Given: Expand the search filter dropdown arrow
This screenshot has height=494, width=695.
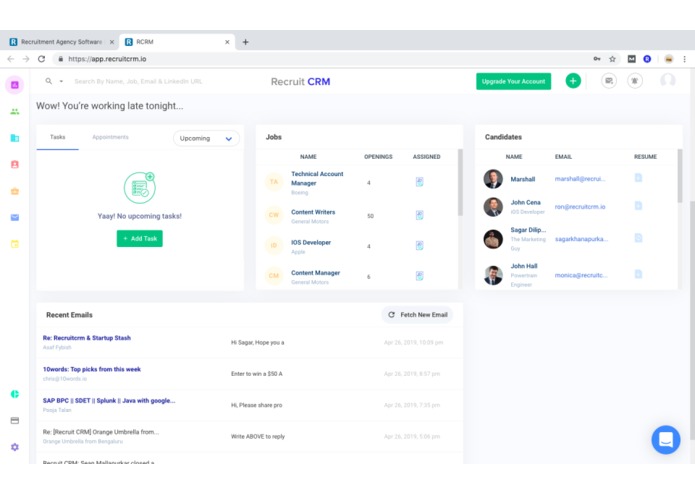Looking at the screenshot, I should 61,81.
